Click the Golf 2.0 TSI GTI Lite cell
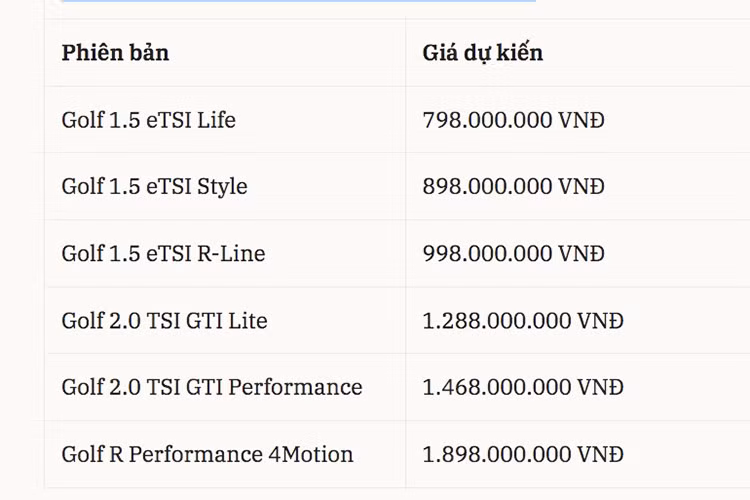This screenshot has height=500, width=750. point(164,321)
